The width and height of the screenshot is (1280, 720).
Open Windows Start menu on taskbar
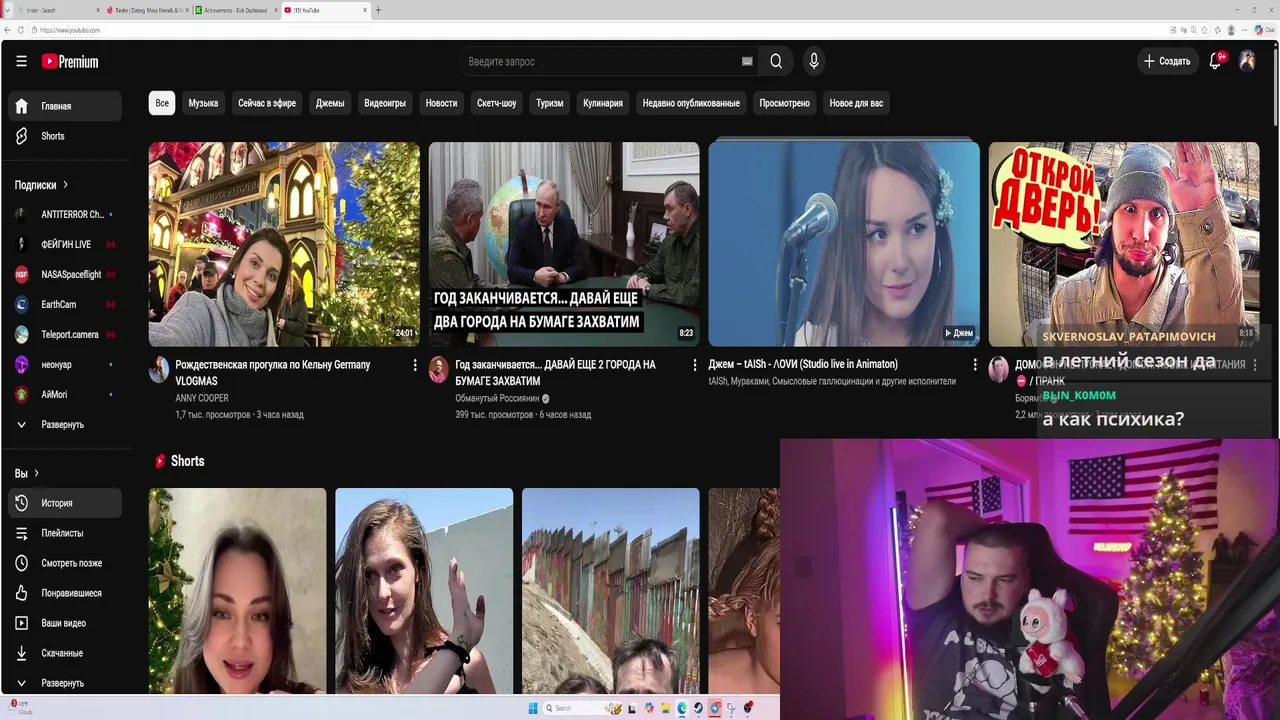[533, 708]
